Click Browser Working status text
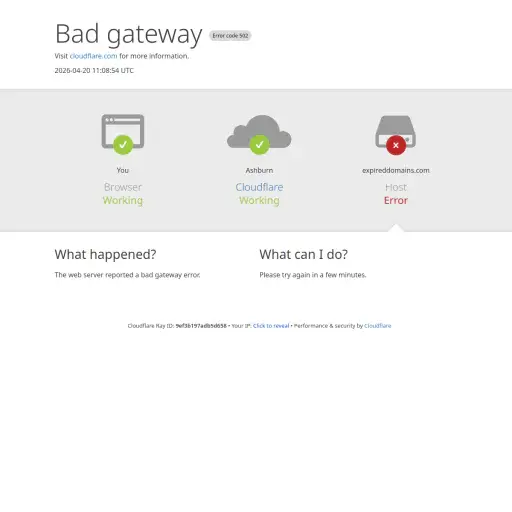The height and width of the screenshot is (512, 512). [x=123, y=194]
